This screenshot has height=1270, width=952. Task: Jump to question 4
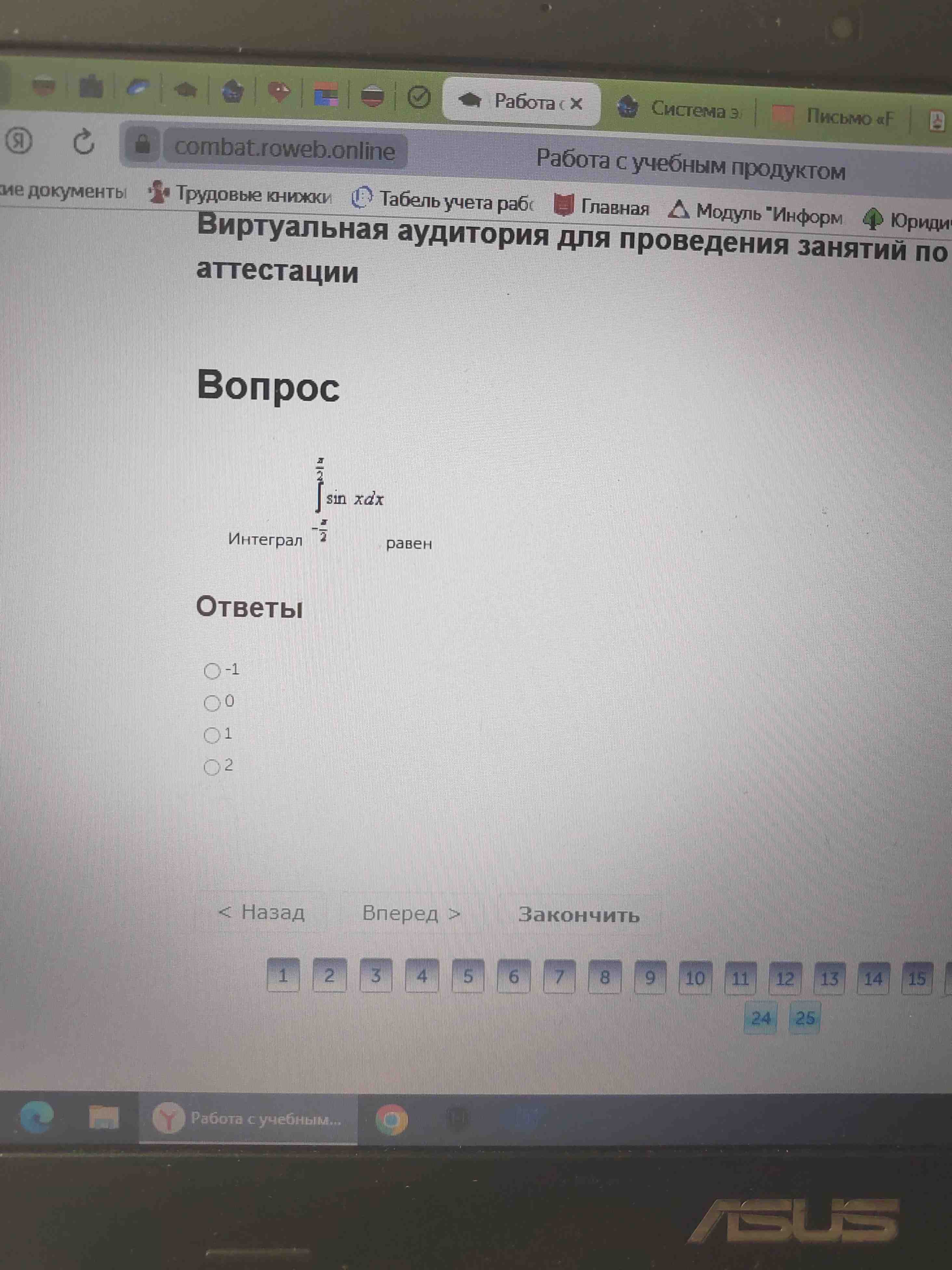pyautogui.click(x=422, y=976)
